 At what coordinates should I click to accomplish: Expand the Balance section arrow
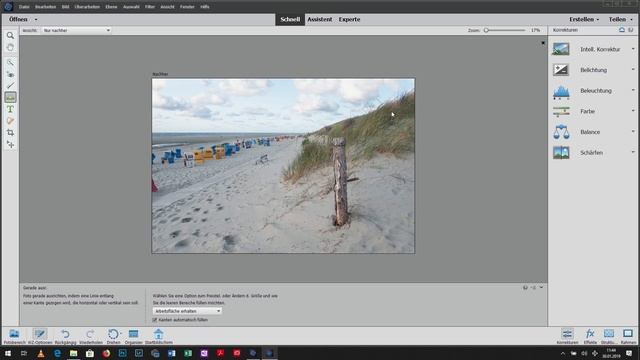633,131
